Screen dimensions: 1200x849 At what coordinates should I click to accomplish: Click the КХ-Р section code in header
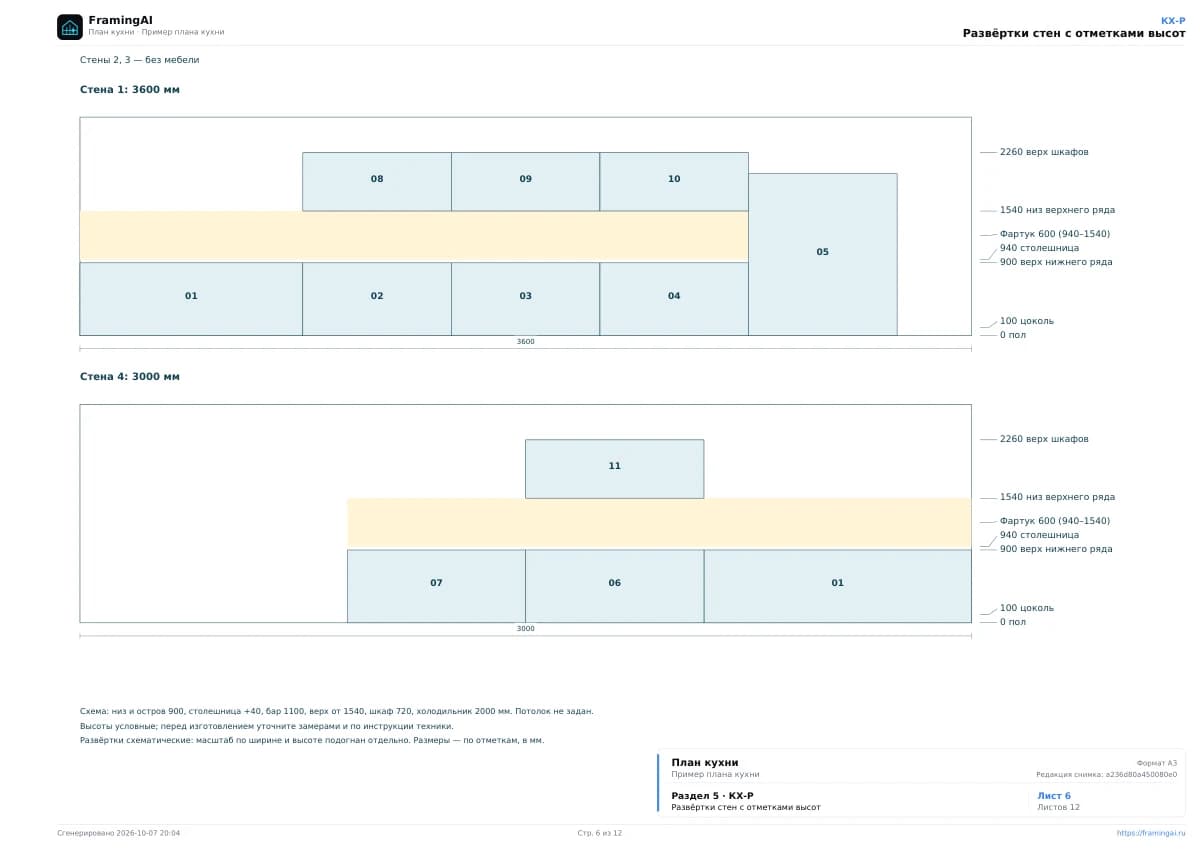(1173, 20)
